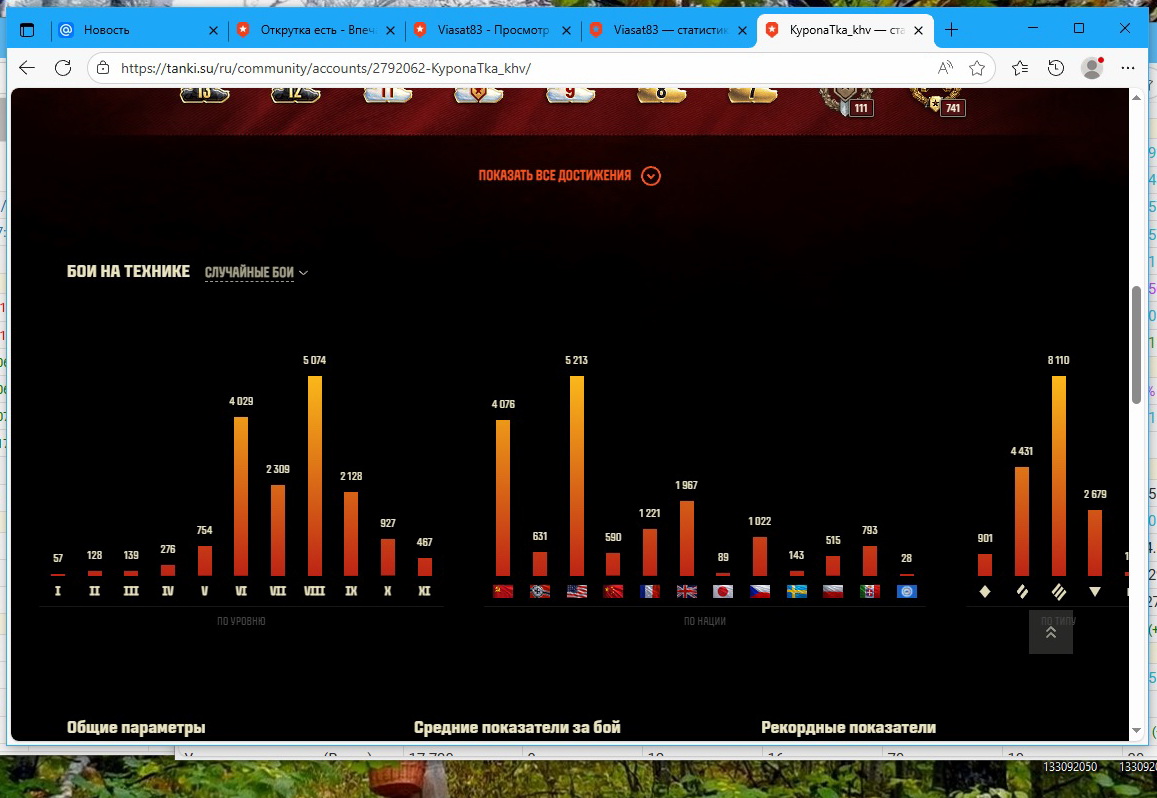This screenshot has height=798, width=1157.
Task: Click the Germany flag nation icon
Action: pos(540,591)
